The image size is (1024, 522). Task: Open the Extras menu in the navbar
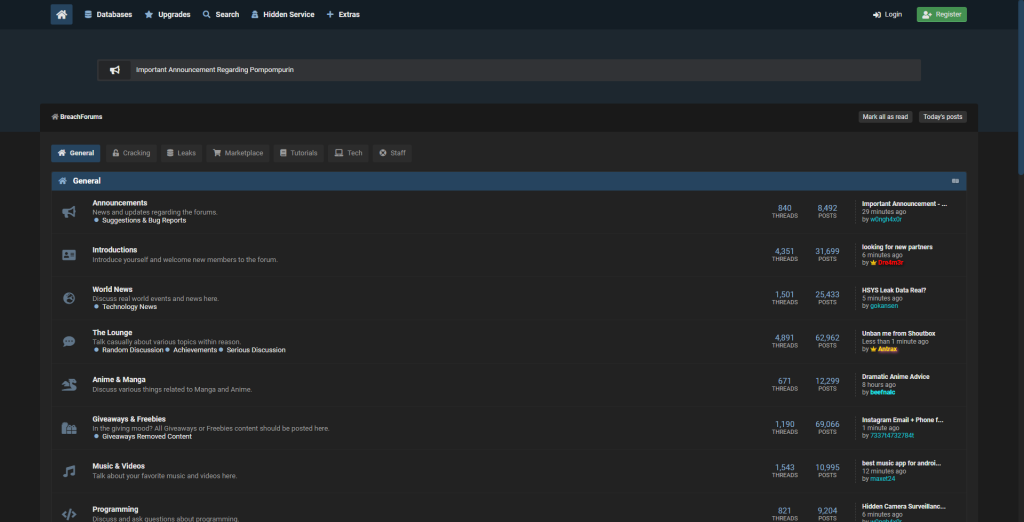point(343,15)
